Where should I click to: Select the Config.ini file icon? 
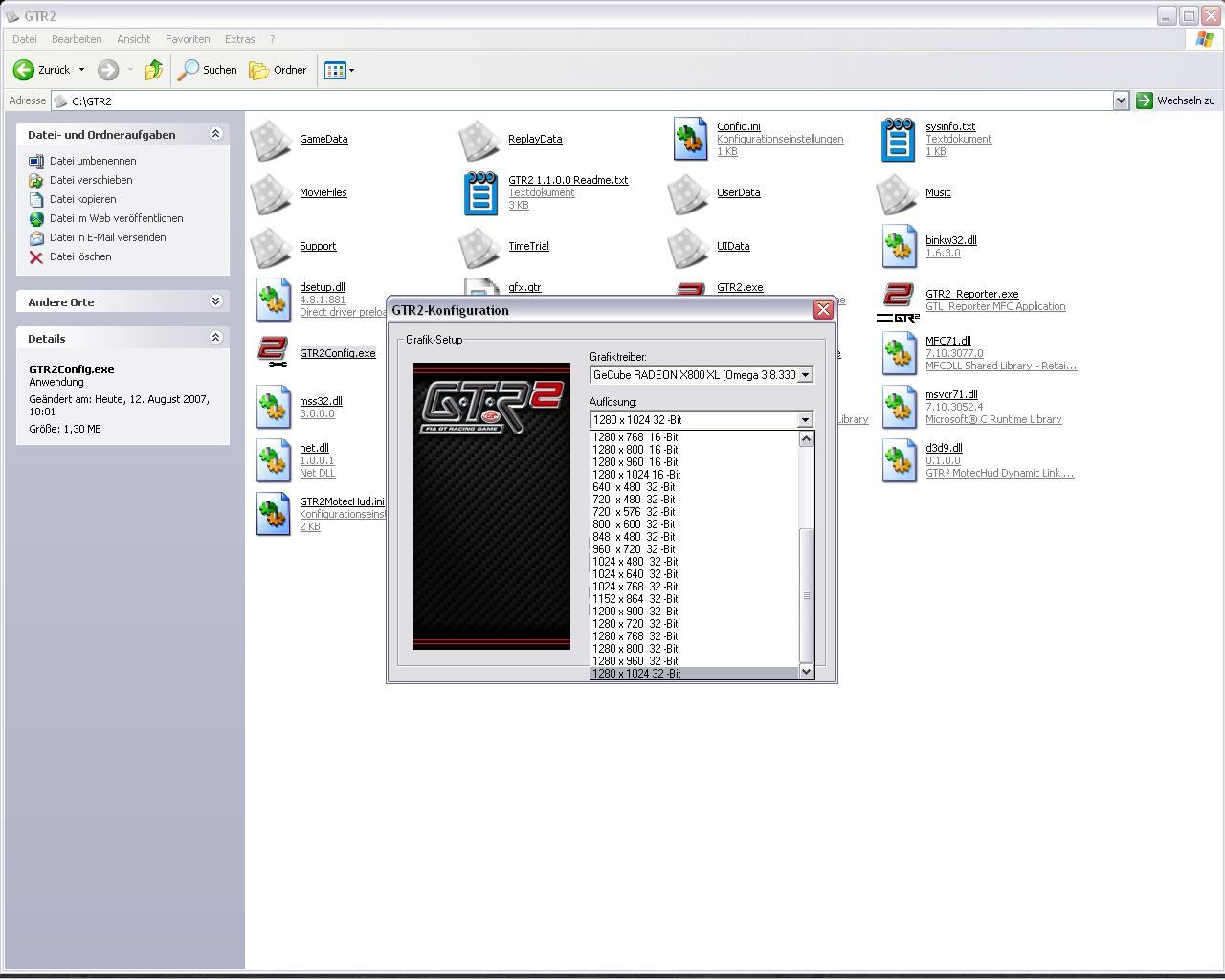[x=689, y=140]
